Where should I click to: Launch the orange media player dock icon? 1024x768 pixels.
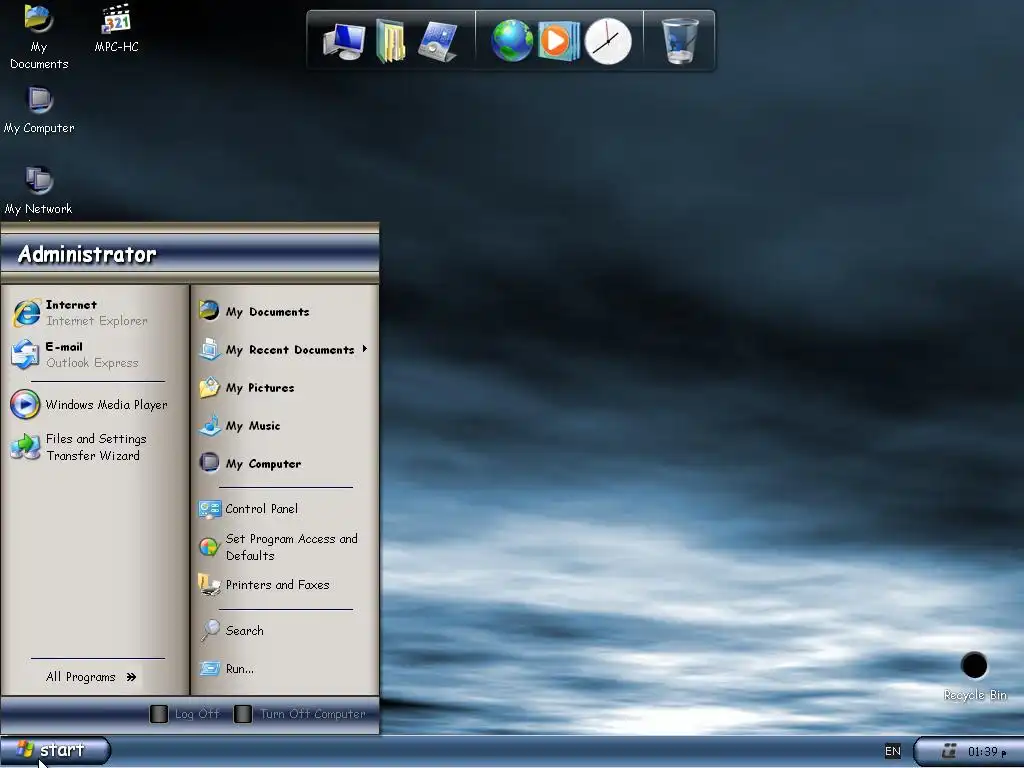(x=559, y=41)
